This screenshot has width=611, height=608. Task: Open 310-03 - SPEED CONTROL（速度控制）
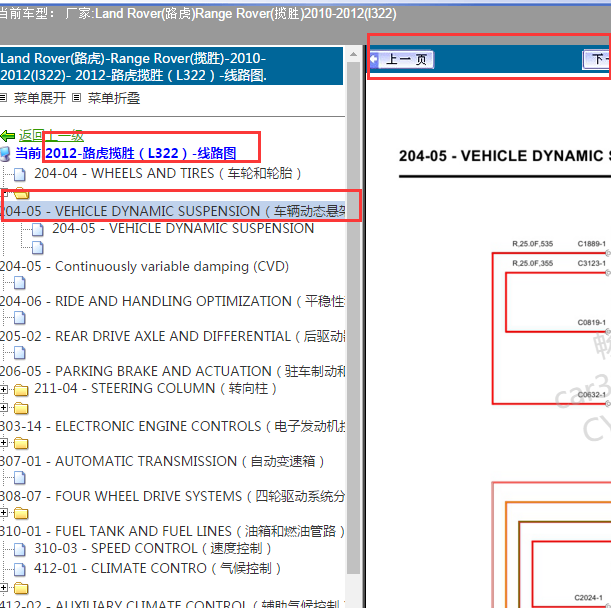coord(152,548)
